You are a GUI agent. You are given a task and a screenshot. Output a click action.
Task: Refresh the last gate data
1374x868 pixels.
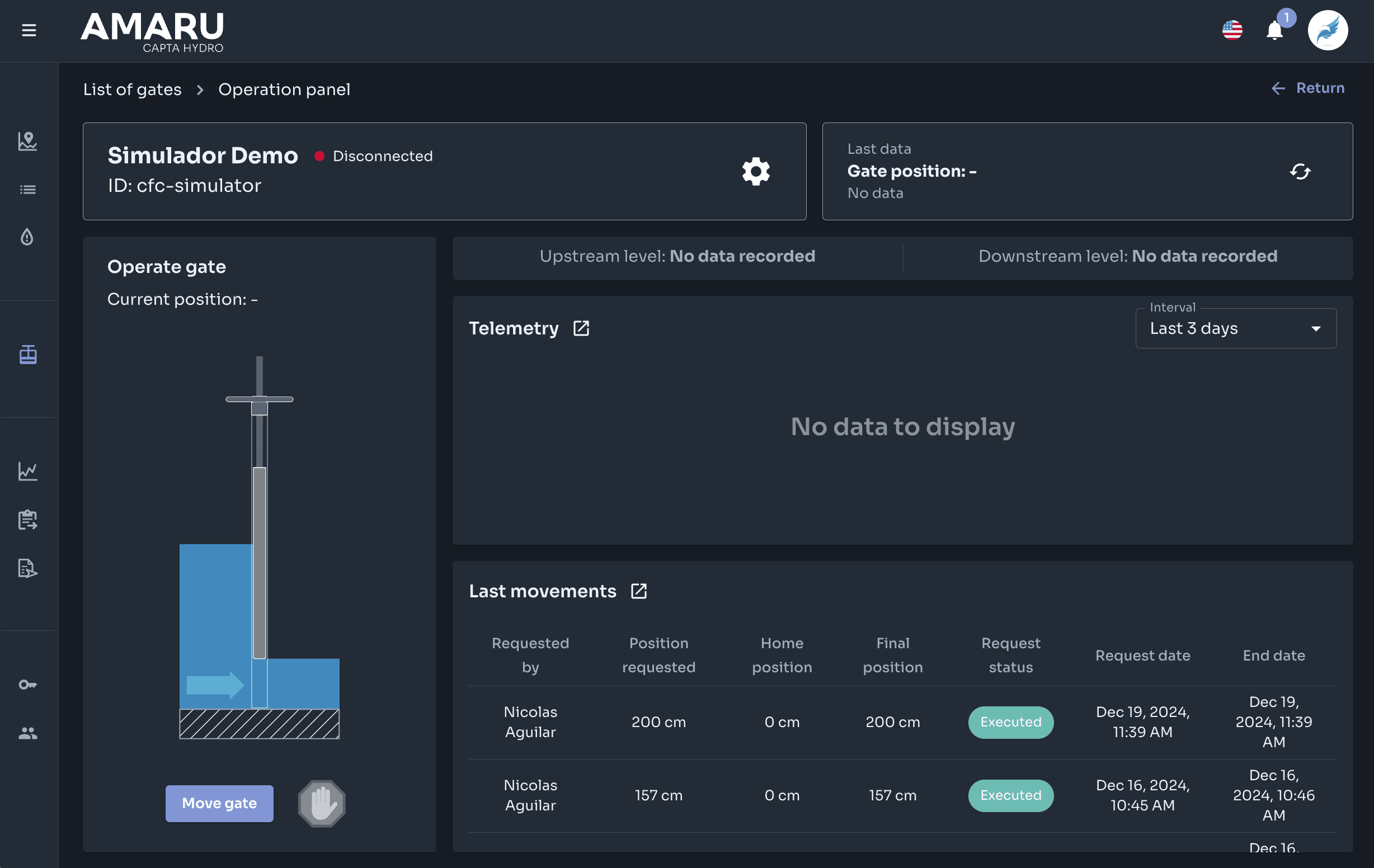click(1300, 171)
